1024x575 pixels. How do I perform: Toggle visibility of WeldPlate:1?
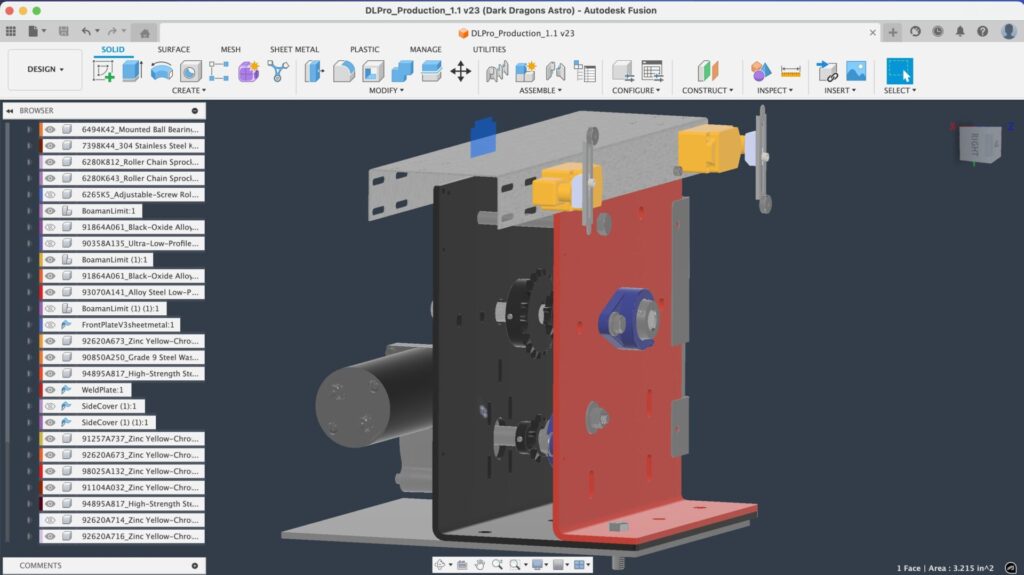50,390
